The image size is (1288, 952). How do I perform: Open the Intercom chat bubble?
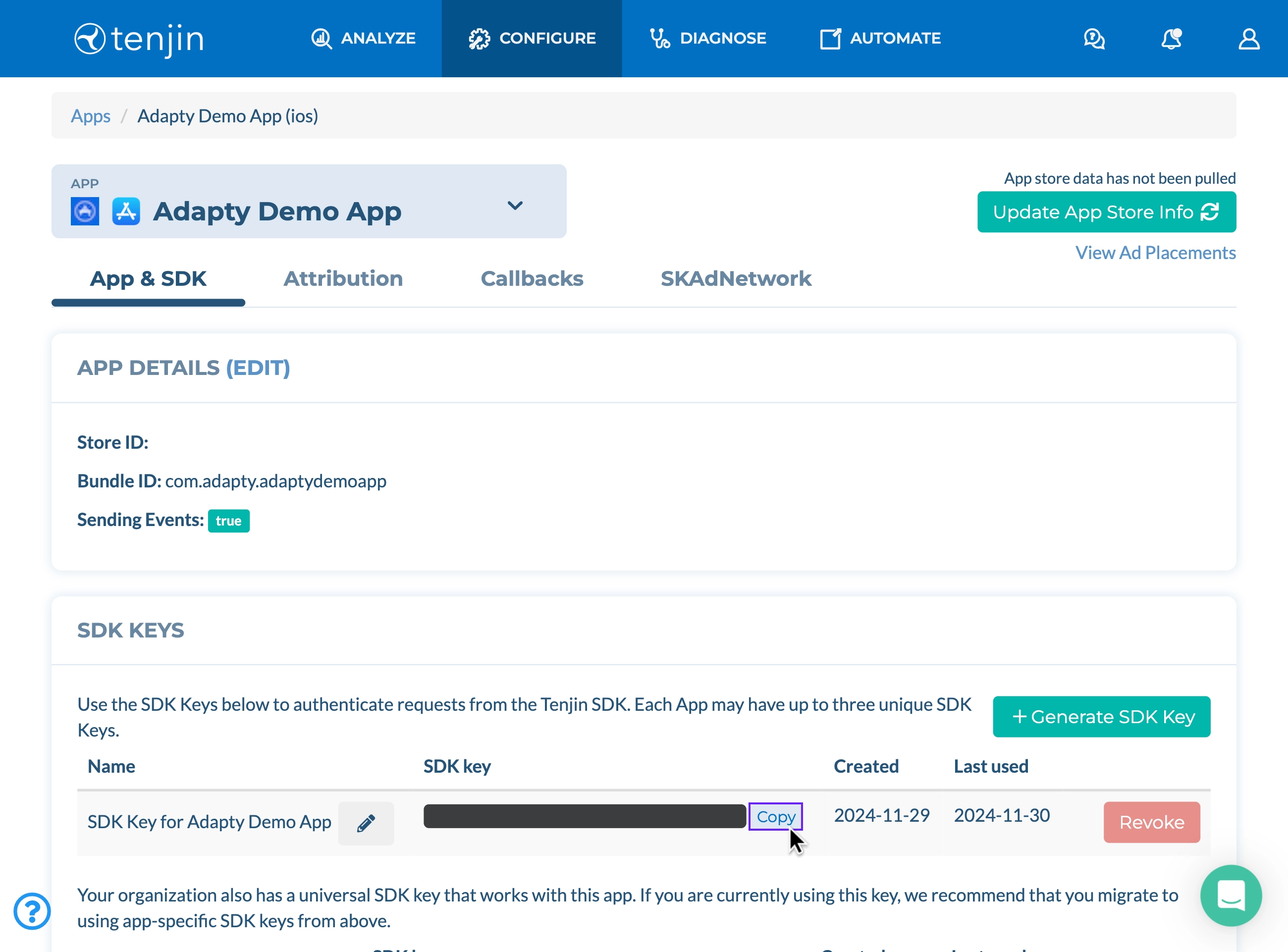[x=1231, y=895]
